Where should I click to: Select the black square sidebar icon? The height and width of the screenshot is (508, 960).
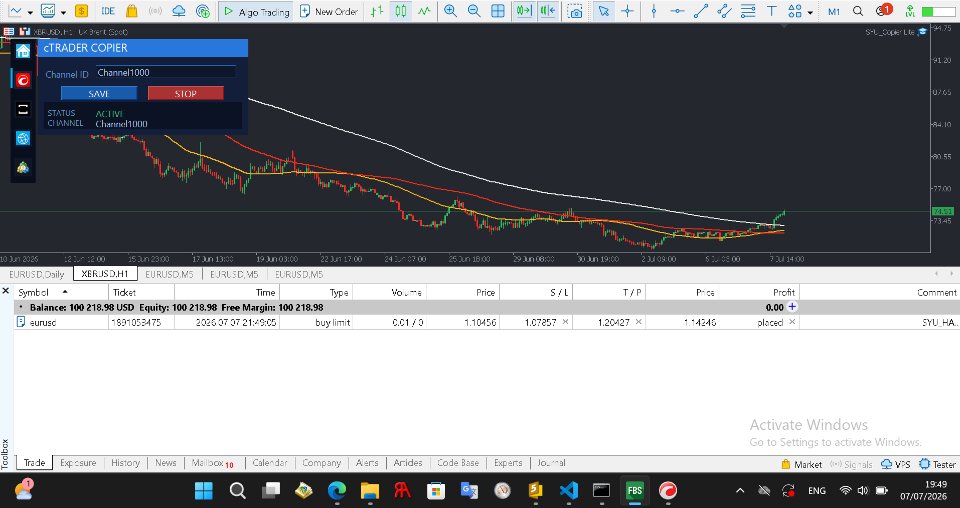click(x=23, y=109)
